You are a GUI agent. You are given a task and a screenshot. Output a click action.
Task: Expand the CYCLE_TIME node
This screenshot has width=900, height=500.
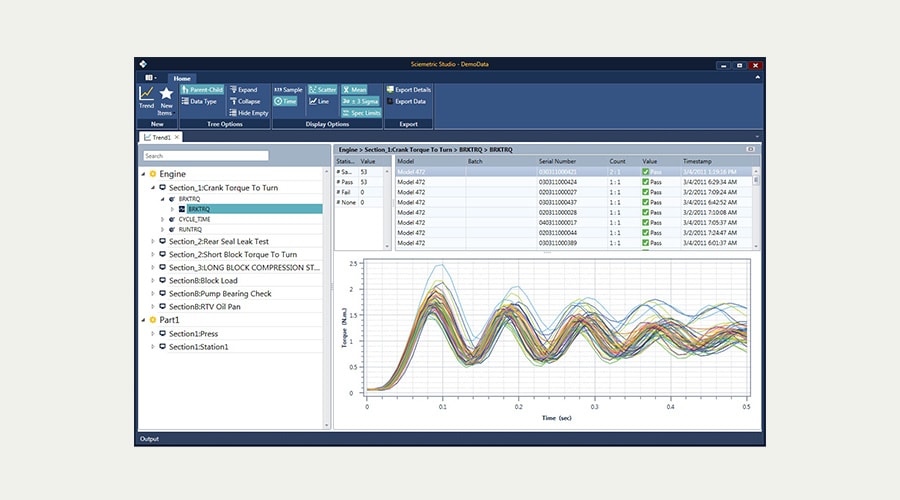click(162, 219)
